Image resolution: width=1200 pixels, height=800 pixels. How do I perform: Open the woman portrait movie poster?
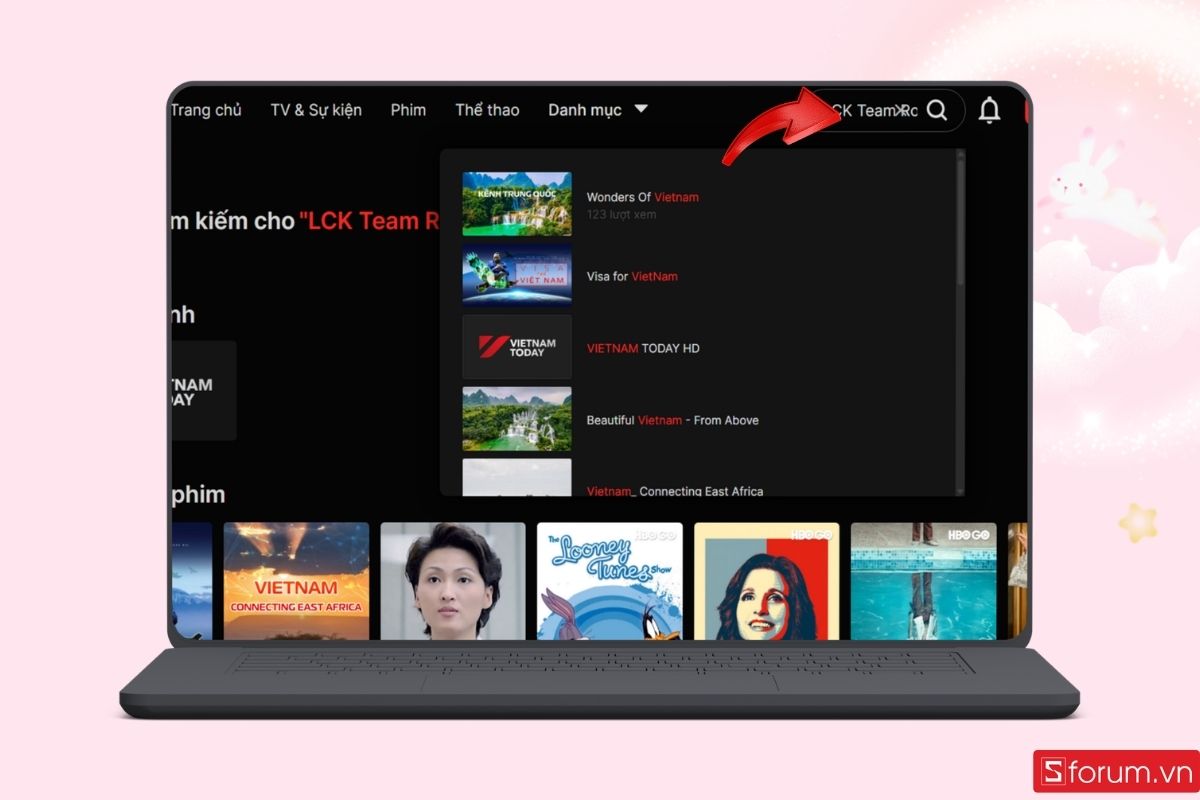click(453, 581)
